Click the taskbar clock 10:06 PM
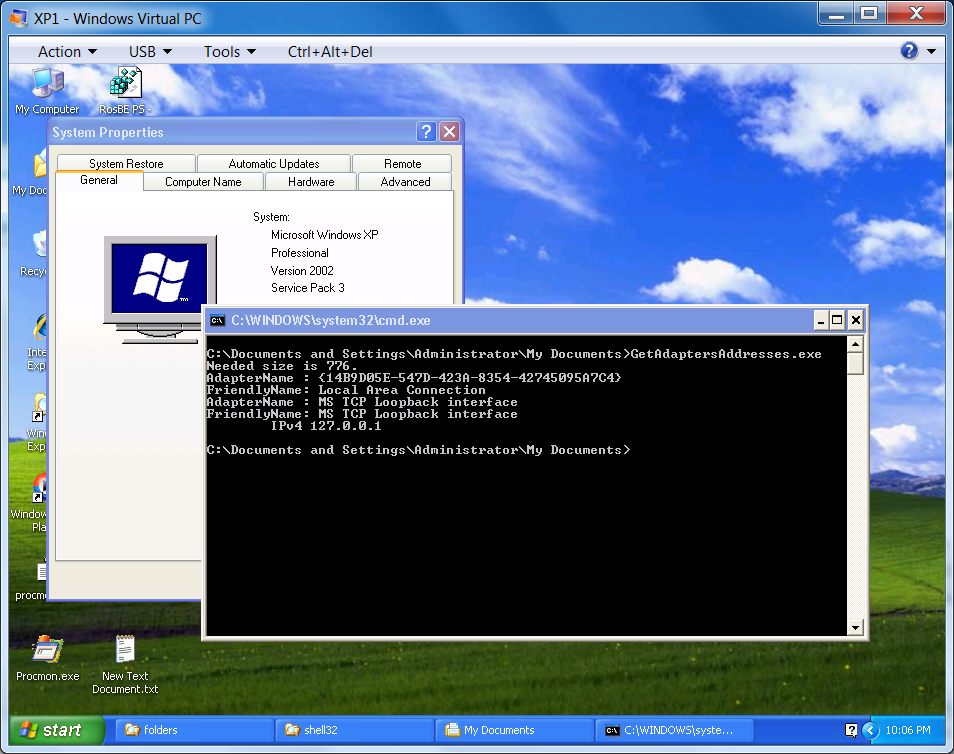Screen dimensions: 954x754 point(908,730)
